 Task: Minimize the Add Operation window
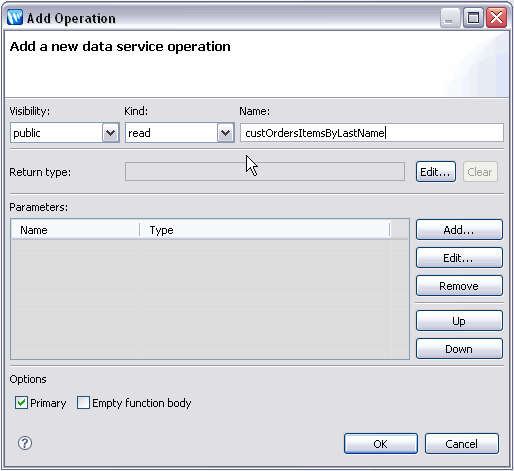pyautogui.click(x=450, y=18)
